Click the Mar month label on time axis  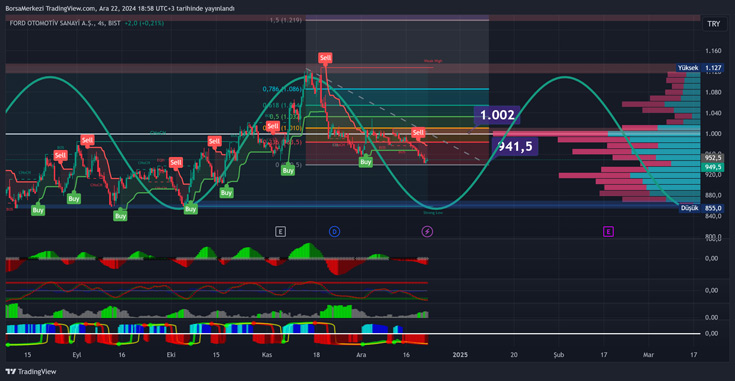click(648, 355)
